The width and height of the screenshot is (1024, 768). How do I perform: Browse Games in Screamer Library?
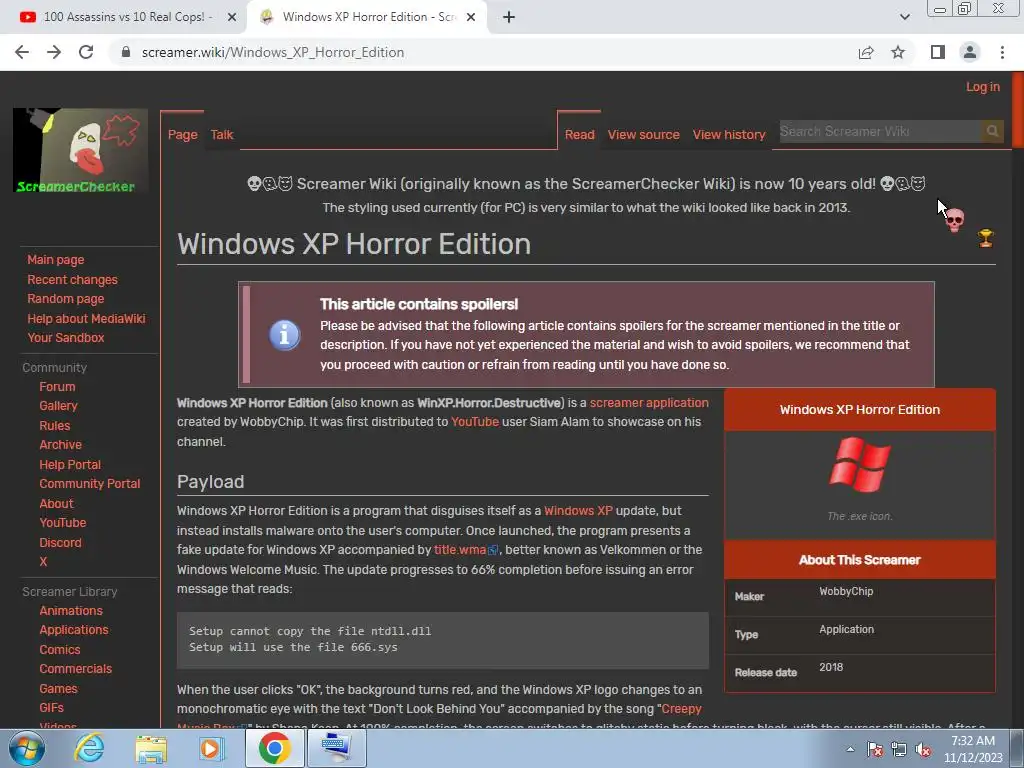pyautogui.click(x=58, y=689)
